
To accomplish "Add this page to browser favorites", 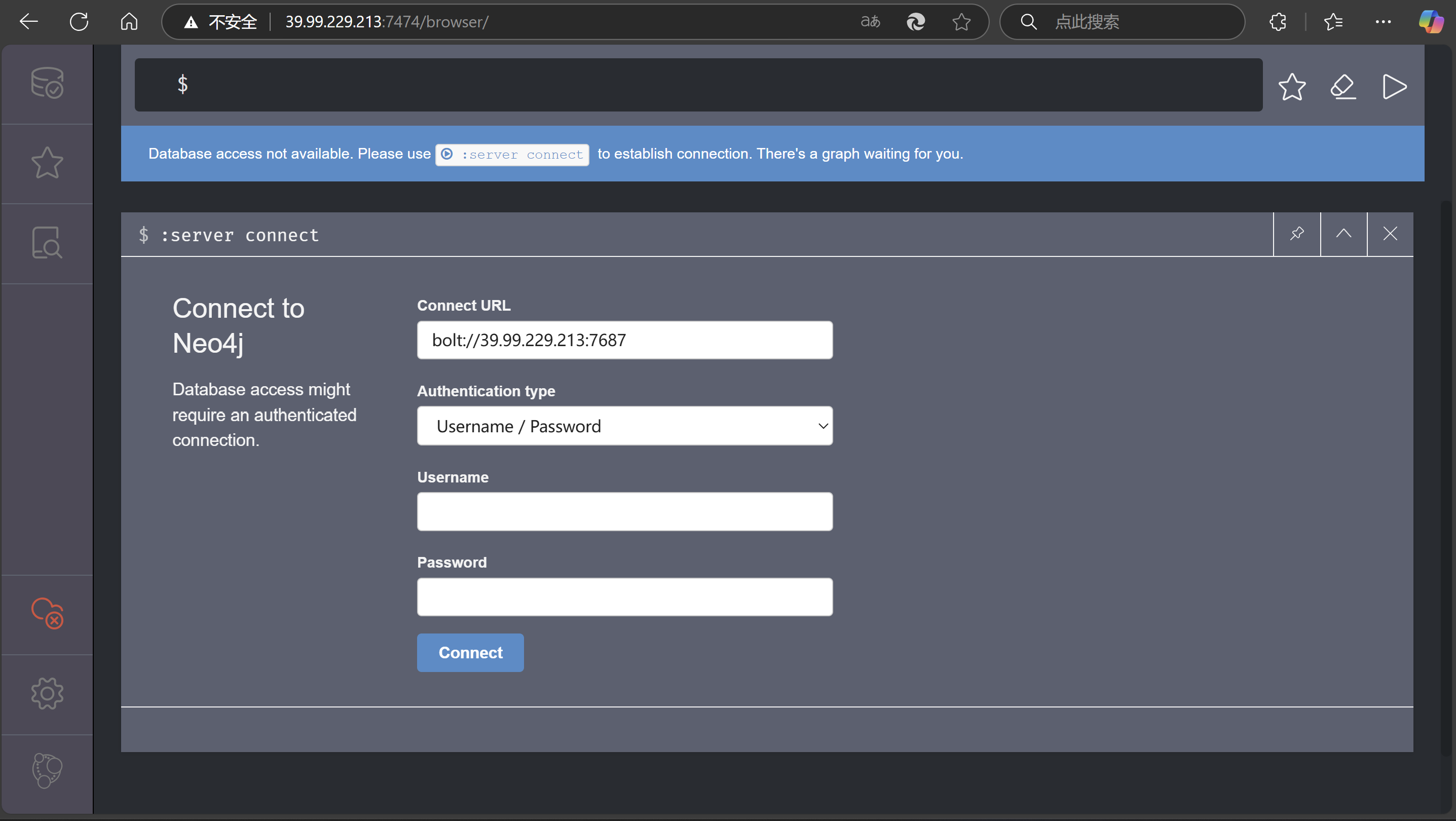I will 961,21.
